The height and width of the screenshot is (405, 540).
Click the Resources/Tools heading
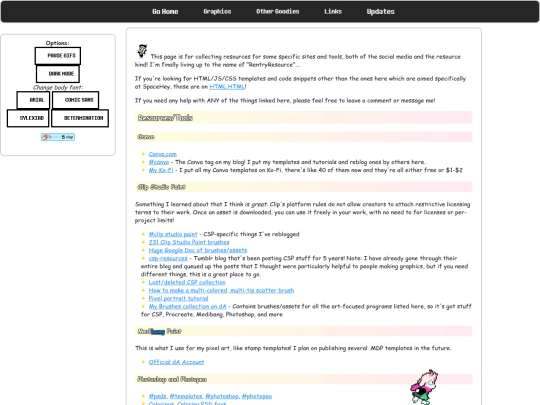(x=165, y=118)
